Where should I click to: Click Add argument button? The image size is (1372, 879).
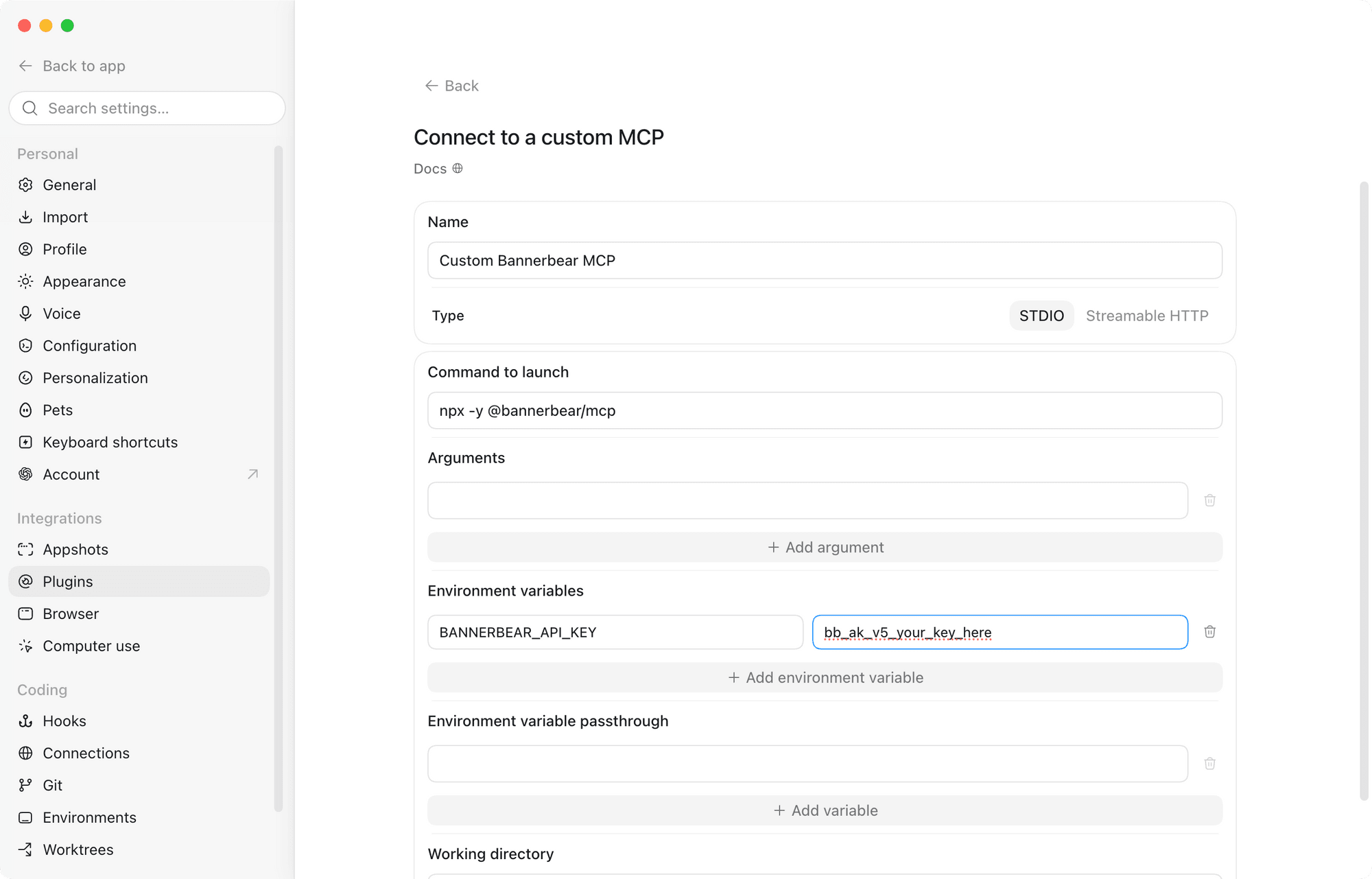pyautogui.click(x=825, y=548)
